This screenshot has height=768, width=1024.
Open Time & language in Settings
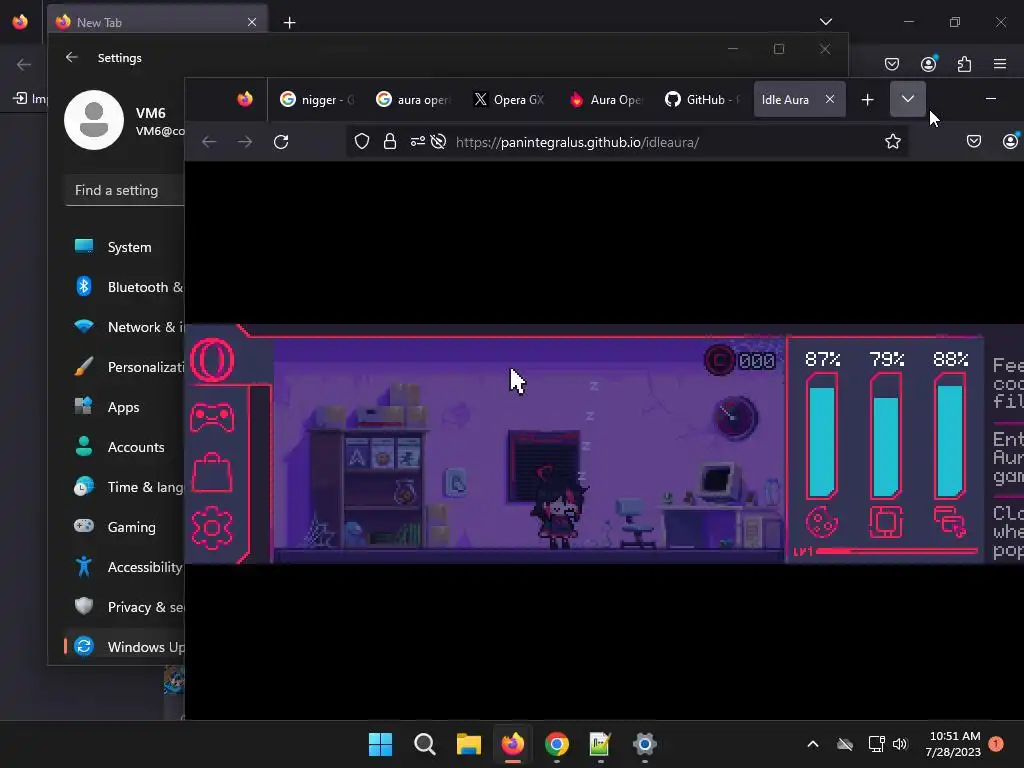(124, 487)
